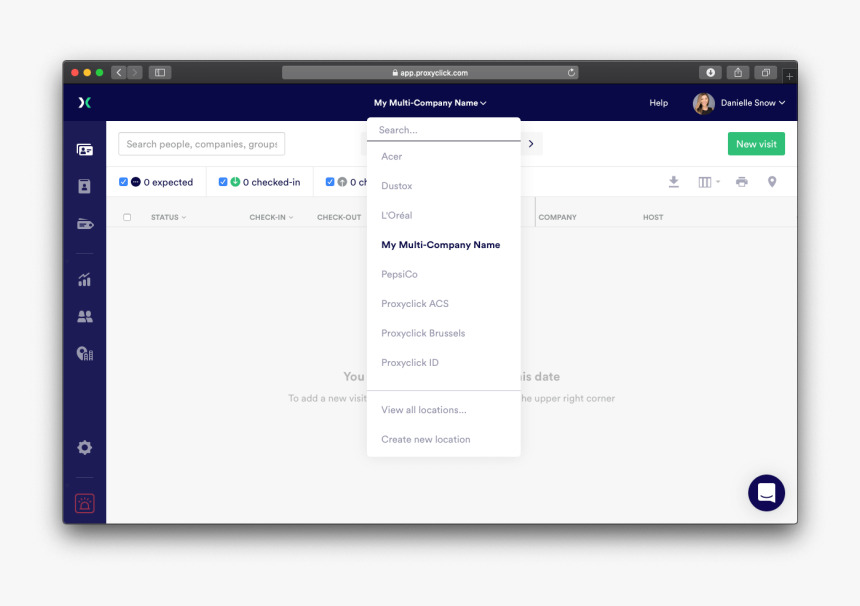Disable the '0 checked-in' filter checkbox
This screenshot has height=606, width=860.
point(222,181)
